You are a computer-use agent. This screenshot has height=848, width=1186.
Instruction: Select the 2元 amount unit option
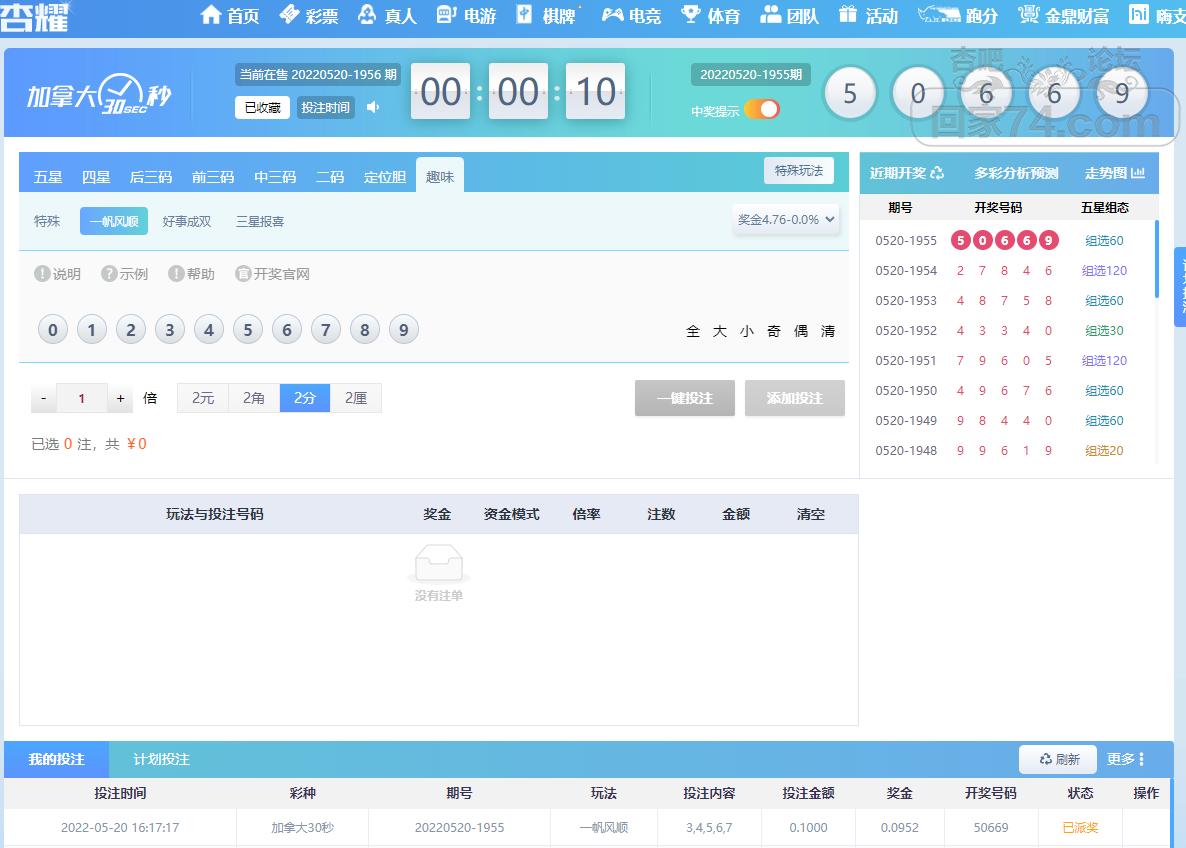click(x=203, y=398)
